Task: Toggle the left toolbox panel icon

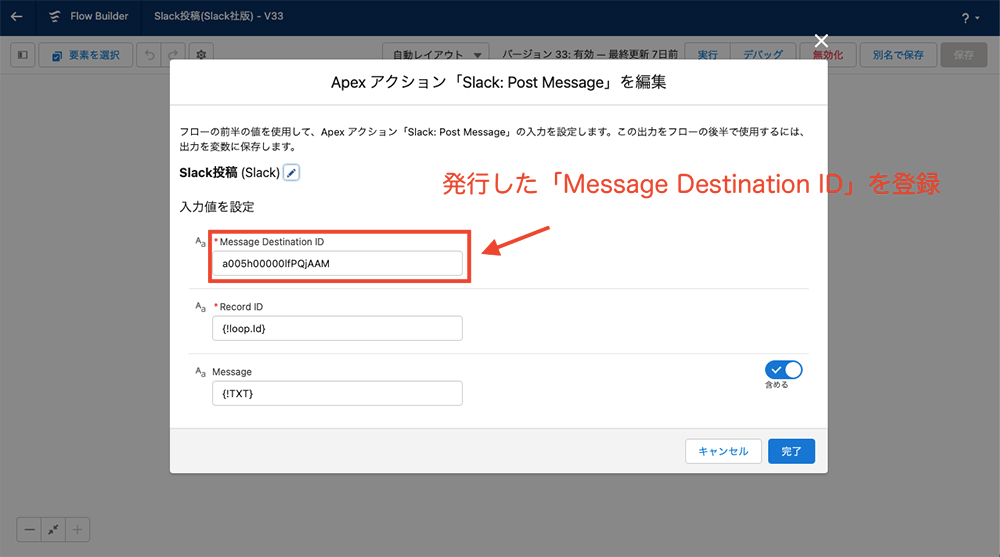Action: click(x=23, y=55)
